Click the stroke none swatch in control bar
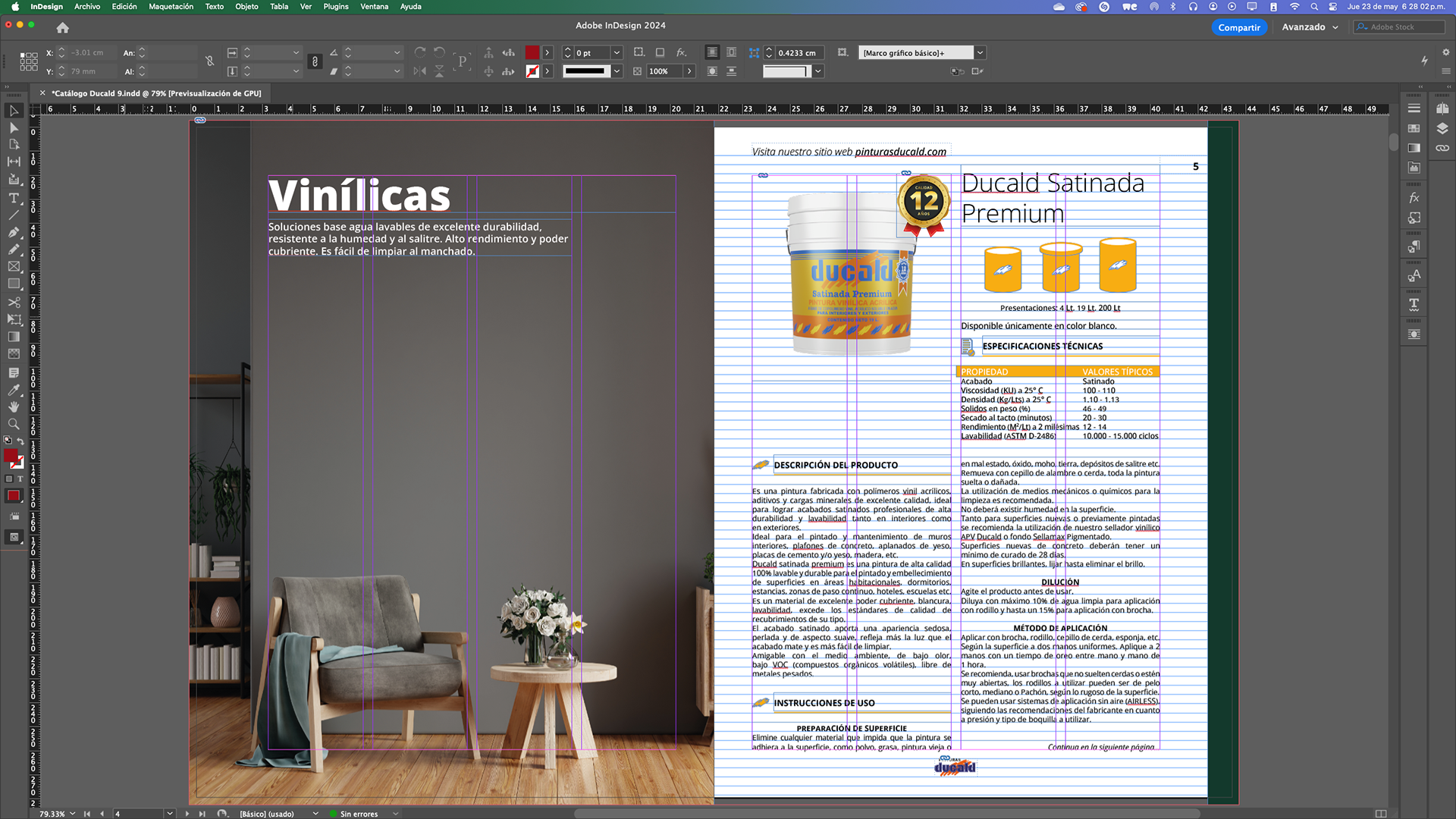 [x=532, y=71]
